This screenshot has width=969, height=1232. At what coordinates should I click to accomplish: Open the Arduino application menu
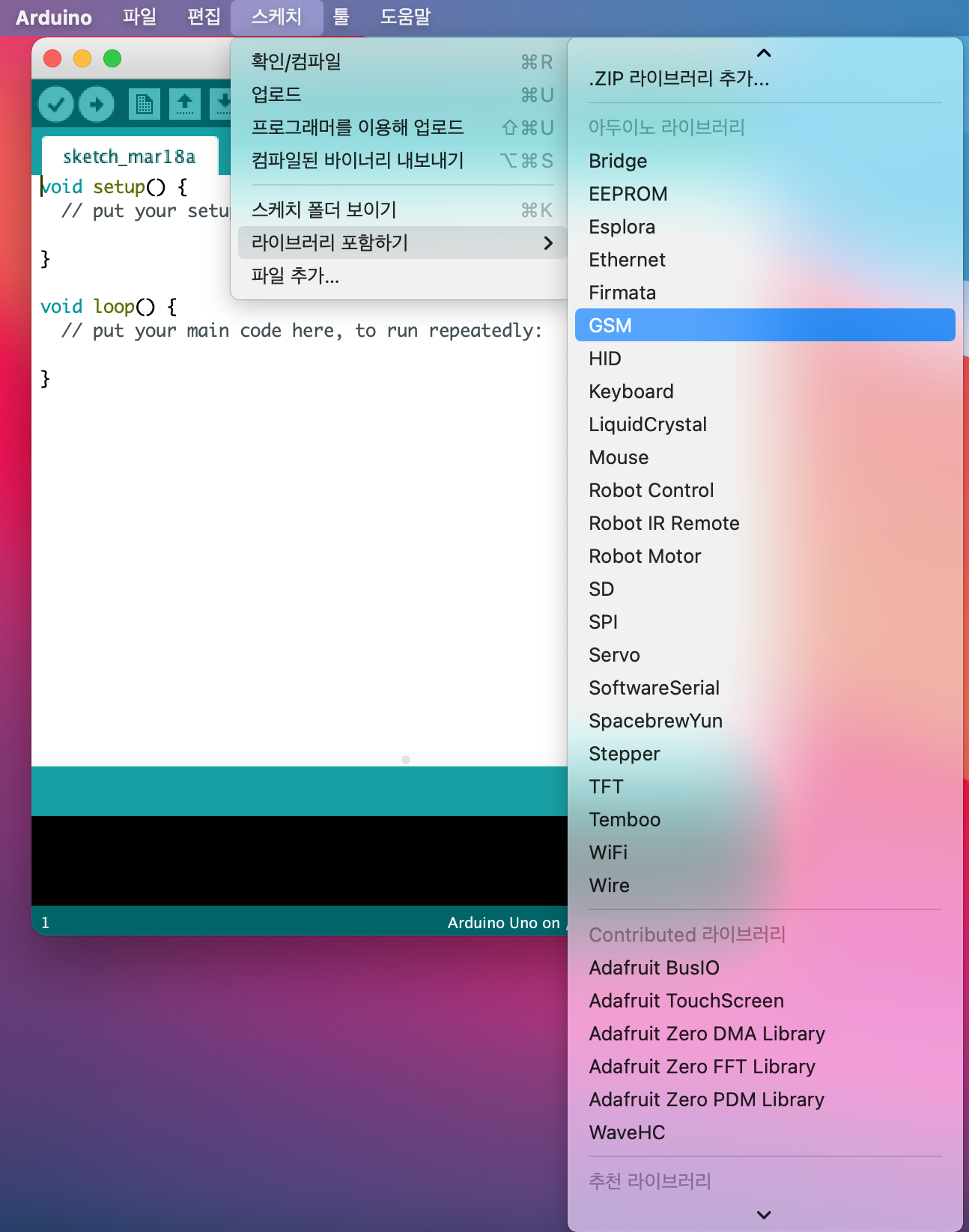[54, 17]
